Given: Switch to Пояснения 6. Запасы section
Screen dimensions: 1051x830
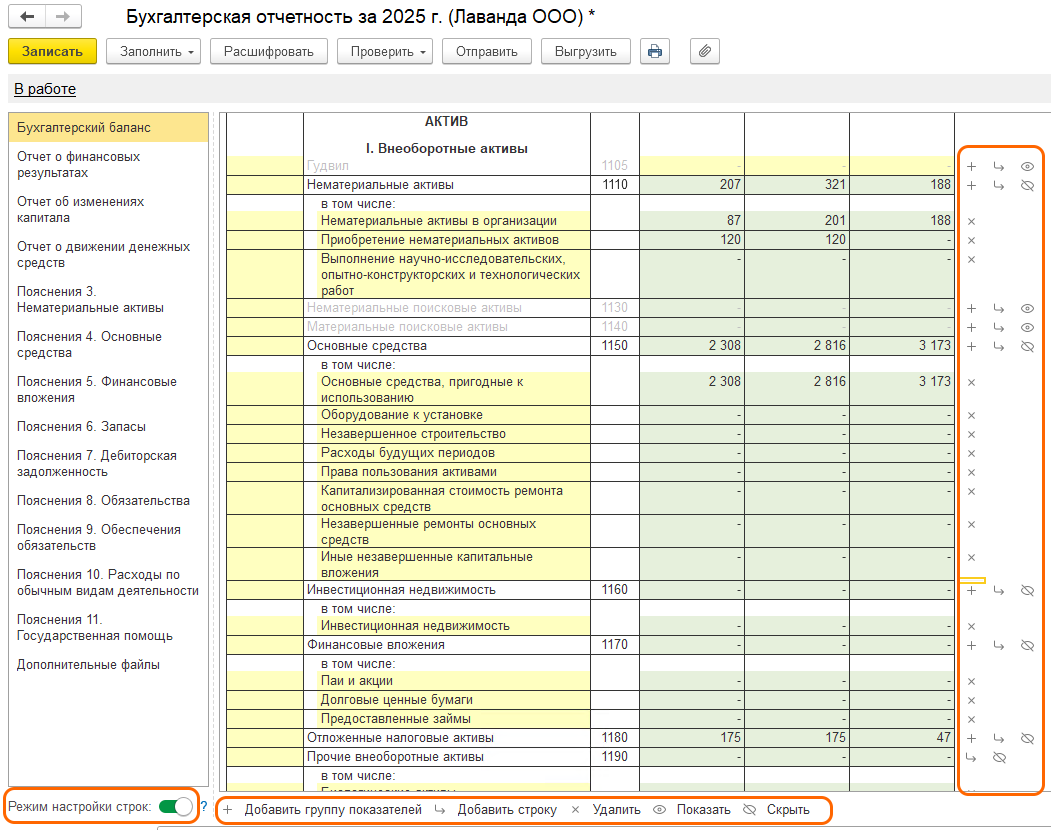Looking at the screenshot, I should click(81, 426).
